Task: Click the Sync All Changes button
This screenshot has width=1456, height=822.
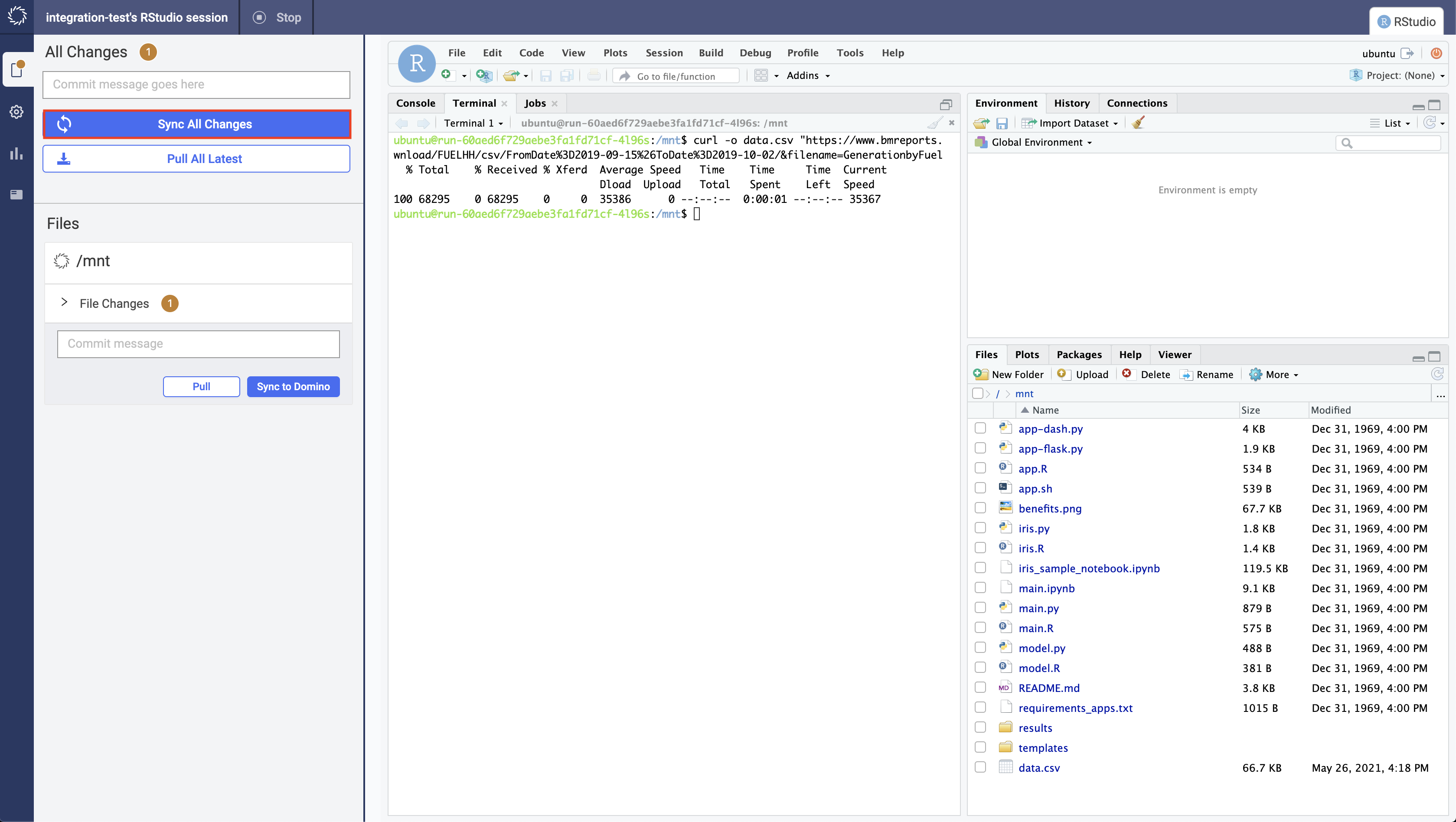Action: (x=204, y=124)
